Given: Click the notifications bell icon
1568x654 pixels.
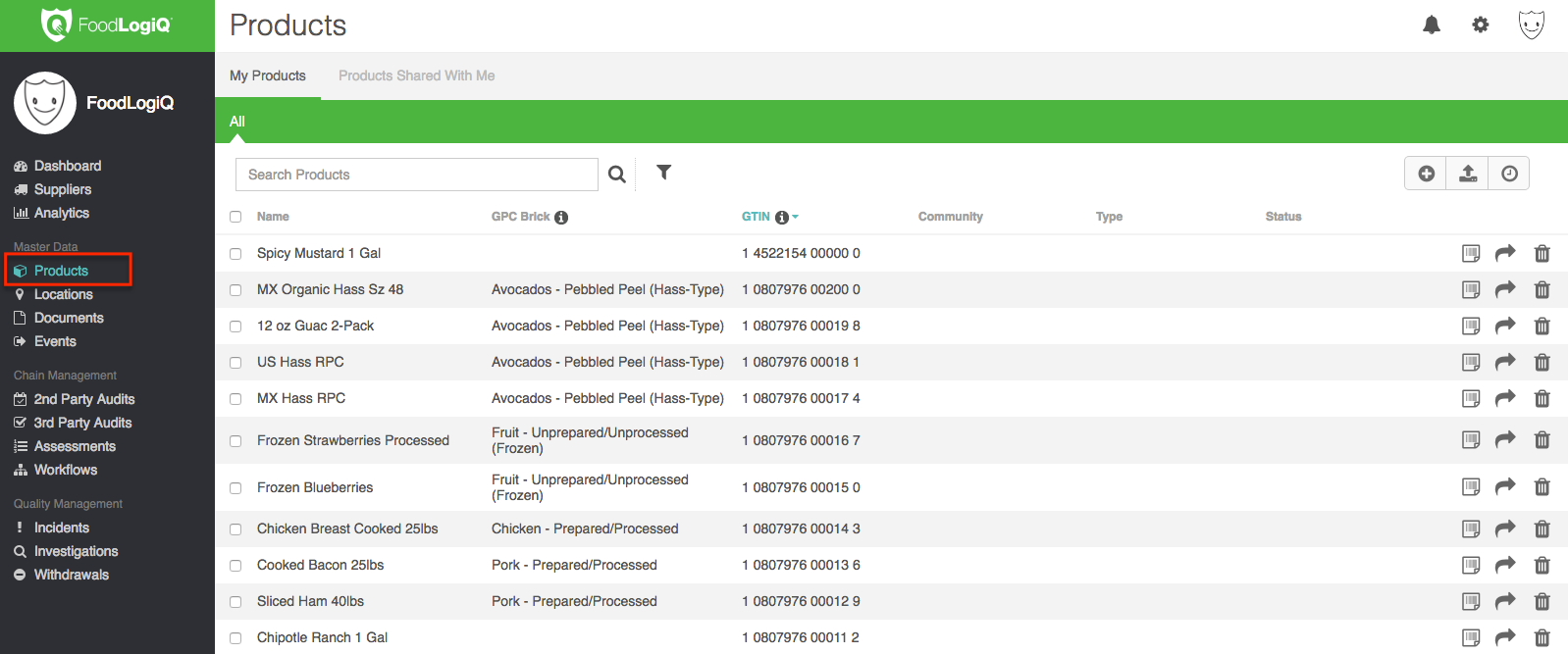Looking at the screenshot, I should click(1432, 25).
